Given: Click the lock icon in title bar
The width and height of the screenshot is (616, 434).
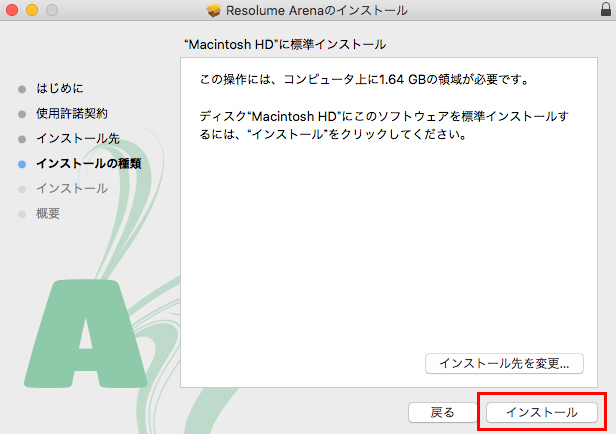Looking at the screenshot, I should [606, 9].
